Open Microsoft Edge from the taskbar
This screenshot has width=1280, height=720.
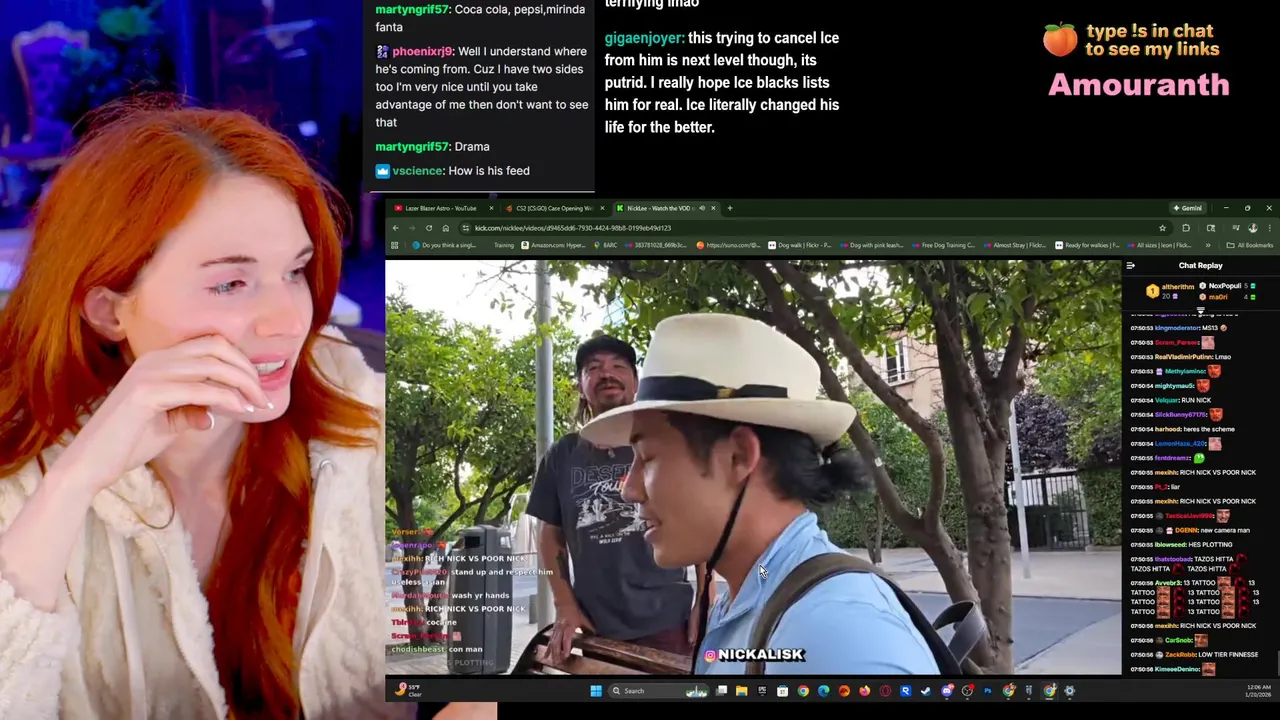coord(823,691)
